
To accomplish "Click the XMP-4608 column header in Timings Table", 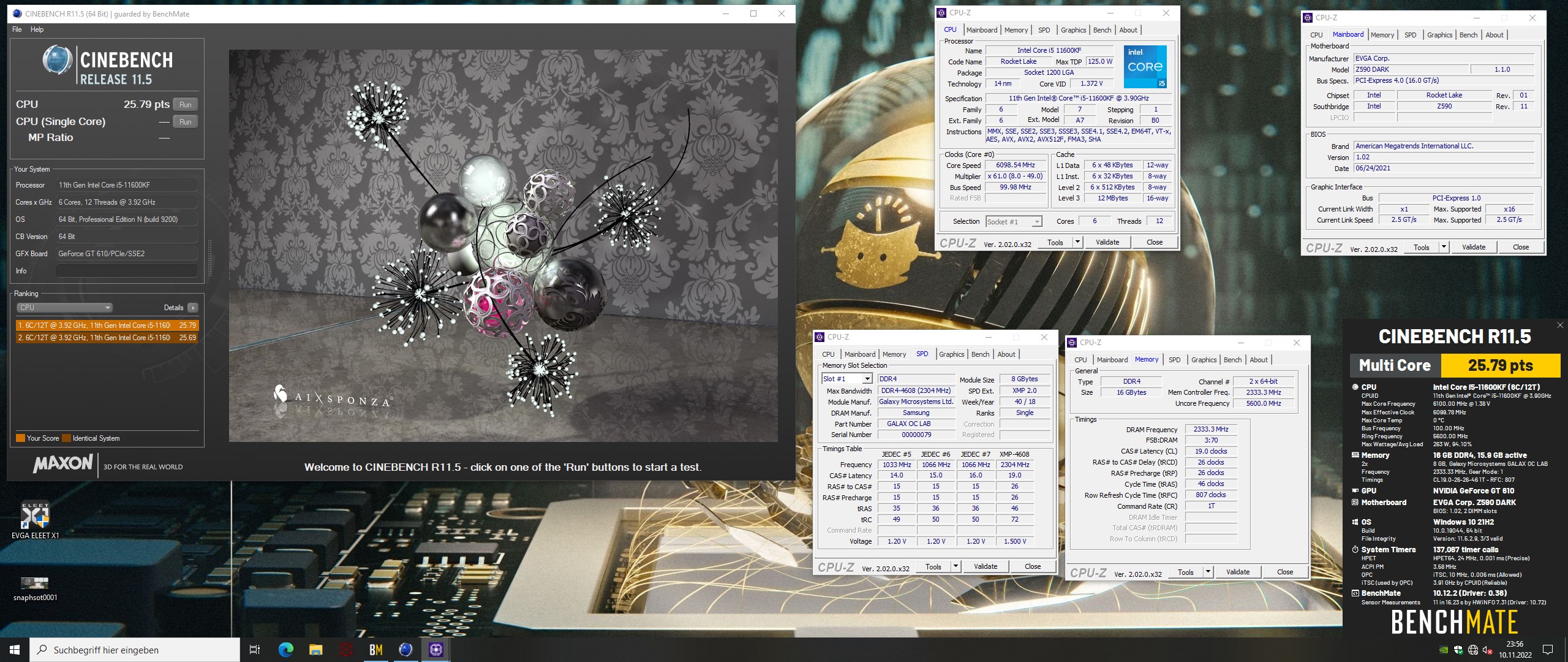I will 1014,454.
